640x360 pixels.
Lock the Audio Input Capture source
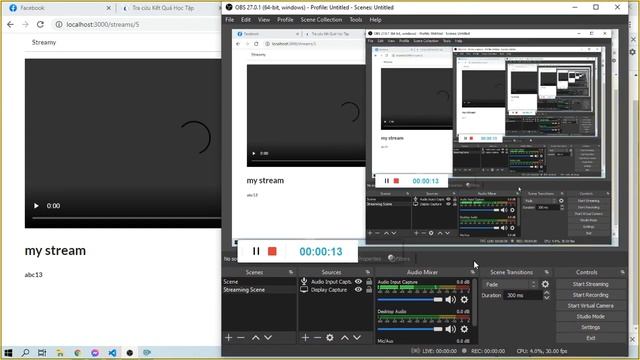tap(369, 282)
